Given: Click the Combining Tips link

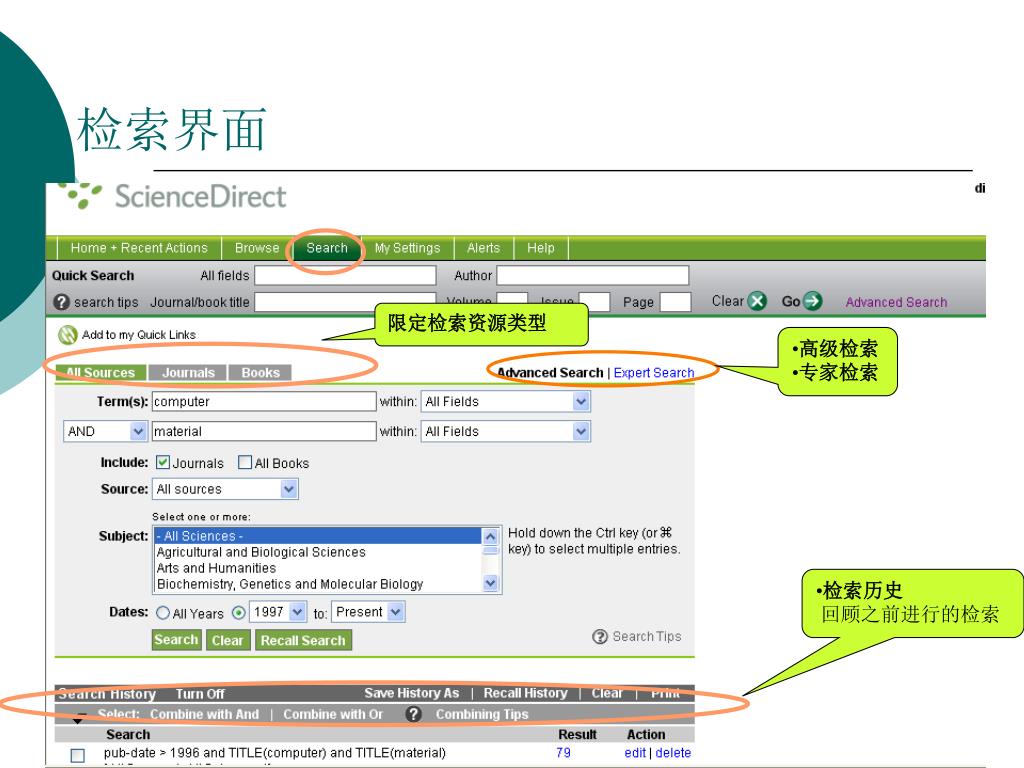Looking at the screenshot, I should coord(482,714).
